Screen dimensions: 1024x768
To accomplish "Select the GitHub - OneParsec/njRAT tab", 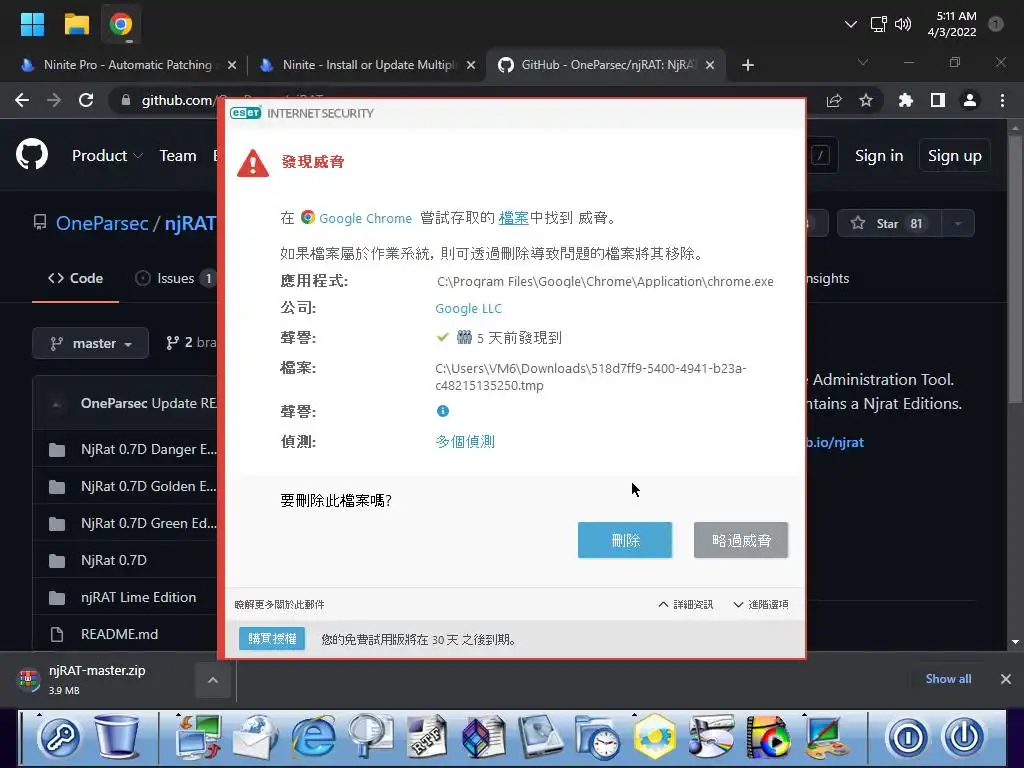I will coord(608,65).
